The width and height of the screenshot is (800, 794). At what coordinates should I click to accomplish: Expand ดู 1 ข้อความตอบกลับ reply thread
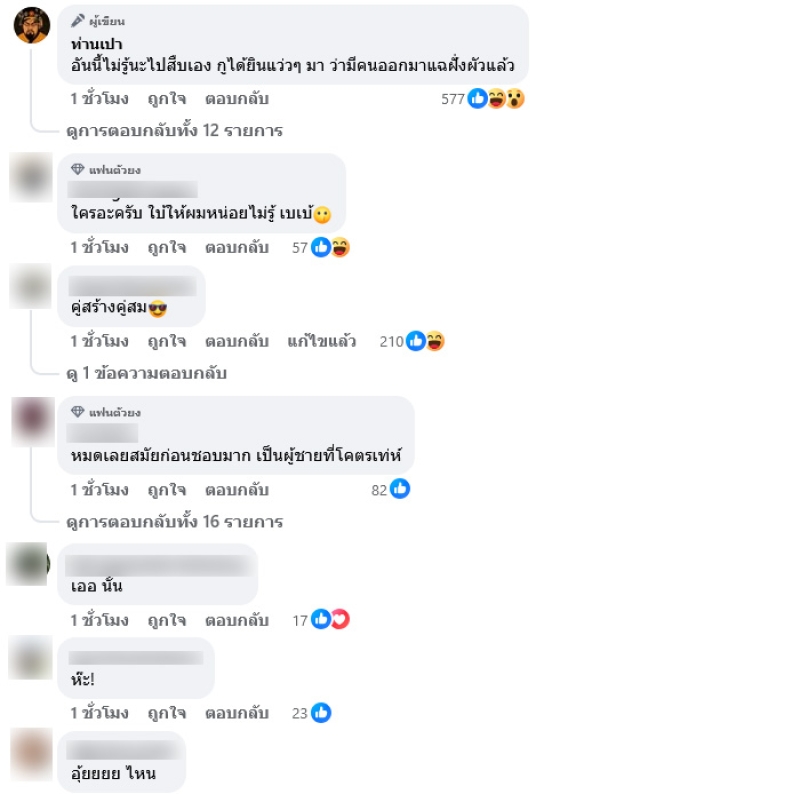coord(146,374)
